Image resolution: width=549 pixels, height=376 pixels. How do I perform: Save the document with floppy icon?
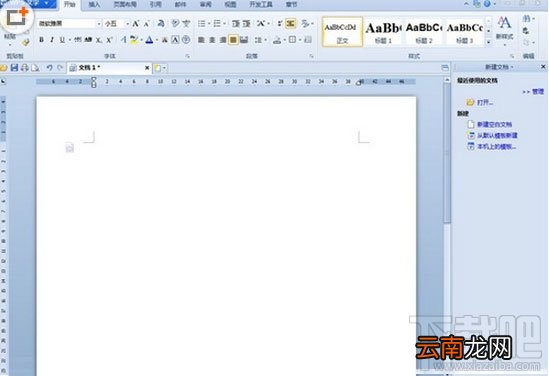point(14,68)
